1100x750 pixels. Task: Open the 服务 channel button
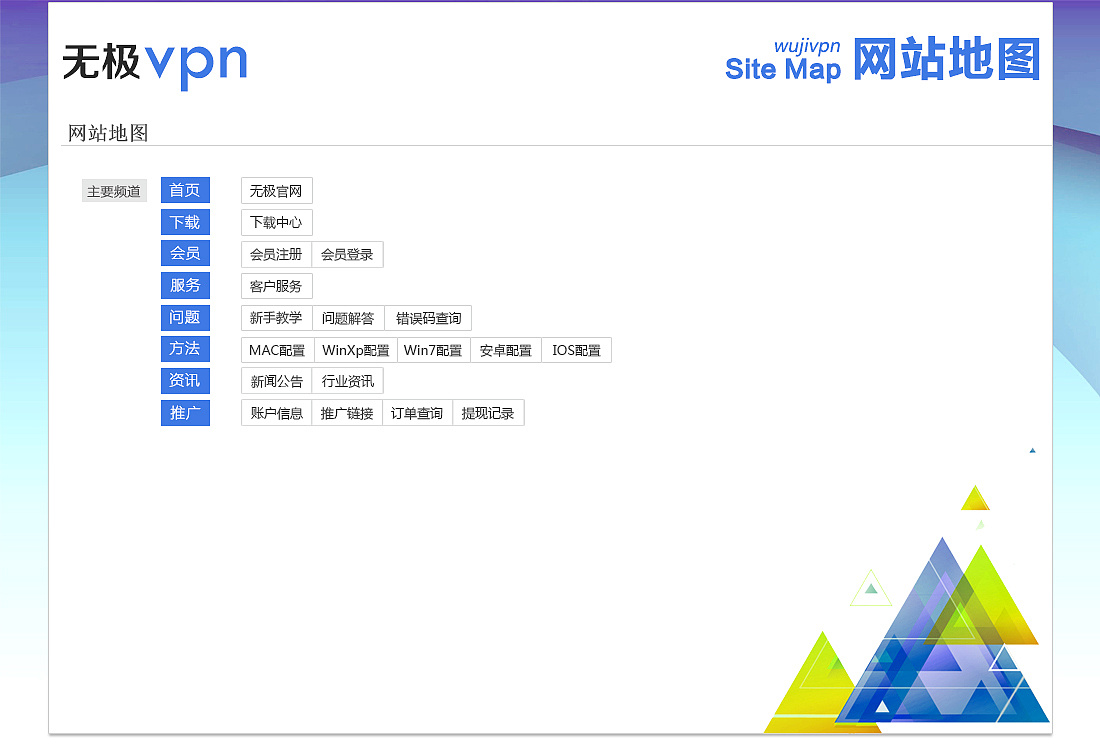185,285
